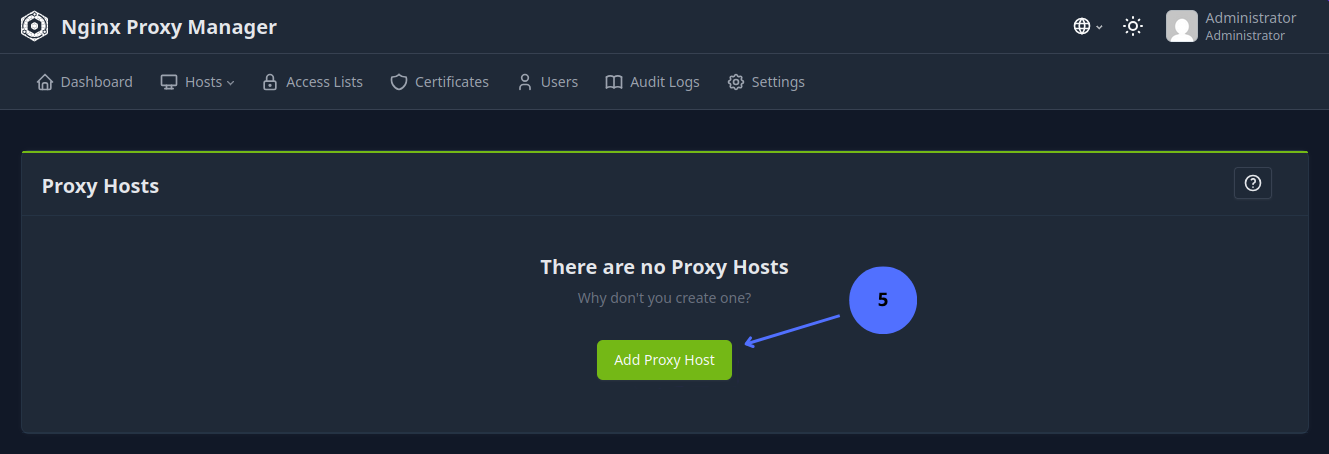Click the Proxy Hosts heading
This screenshot has height=454, width=1329.
pyautogui.click(x=100, y=186)
